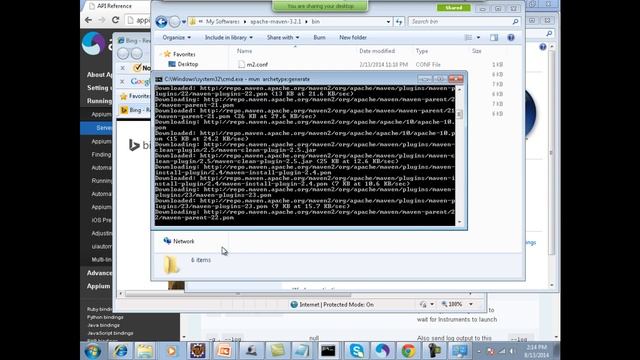The width and height of the screenshot is (640, 360).
Task: Open Windows Explorer from taskbar
Action: [x=145, y=351]
